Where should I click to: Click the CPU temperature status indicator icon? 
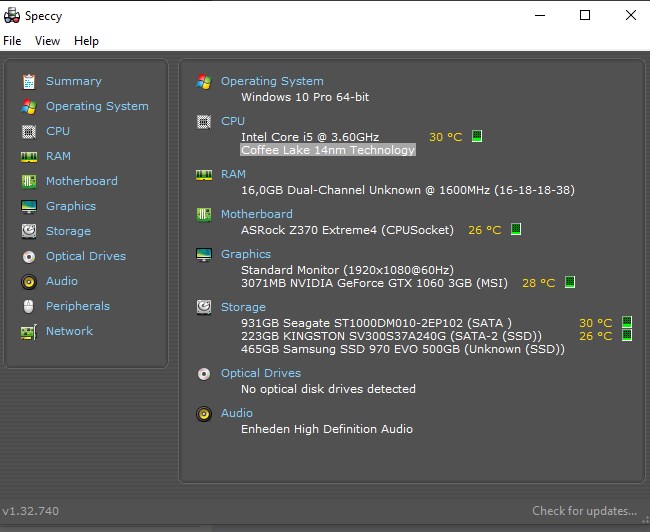(477, 136)
